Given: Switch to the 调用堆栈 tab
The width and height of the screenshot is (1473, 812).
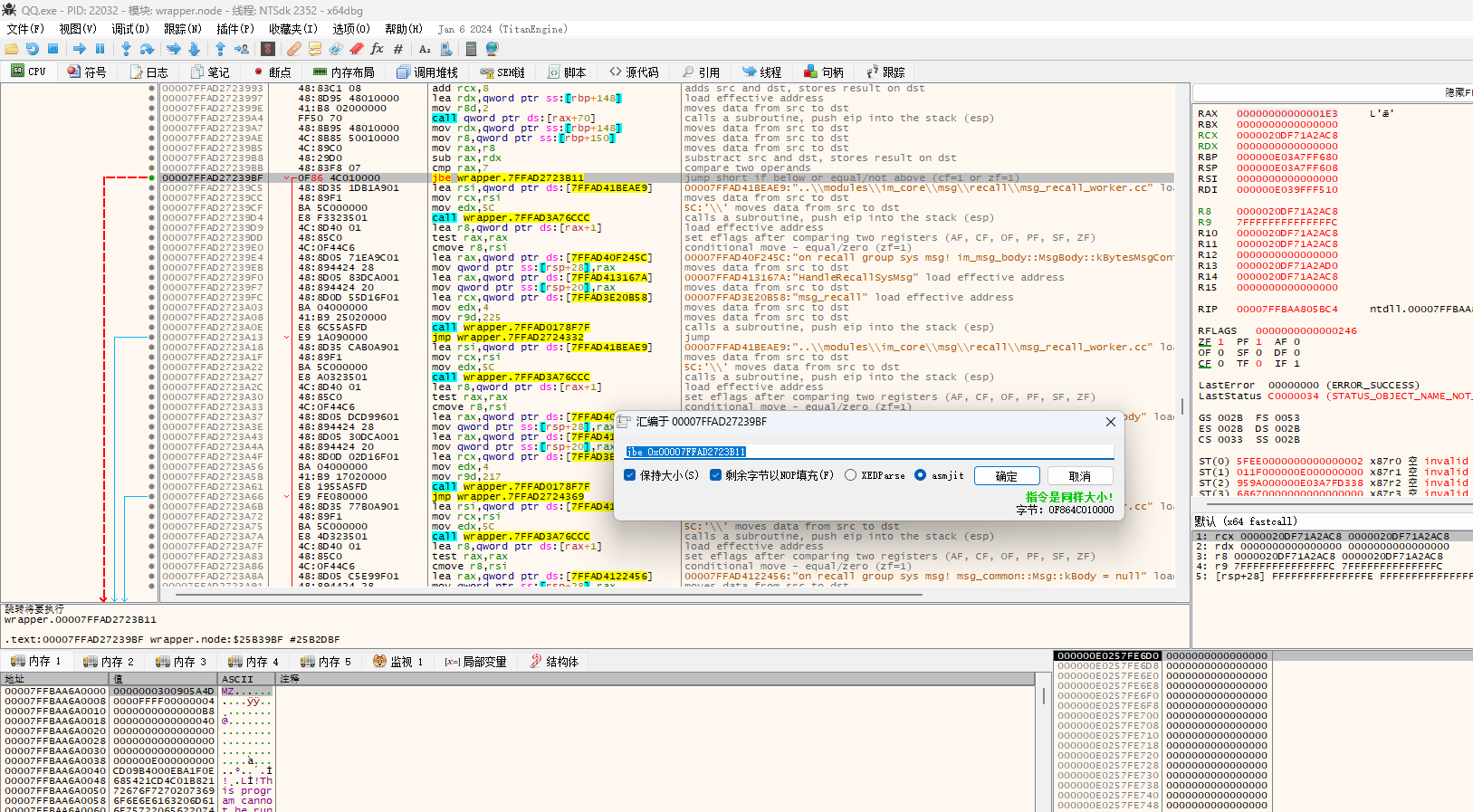Looking at the screenshot, I should [427, 72].
